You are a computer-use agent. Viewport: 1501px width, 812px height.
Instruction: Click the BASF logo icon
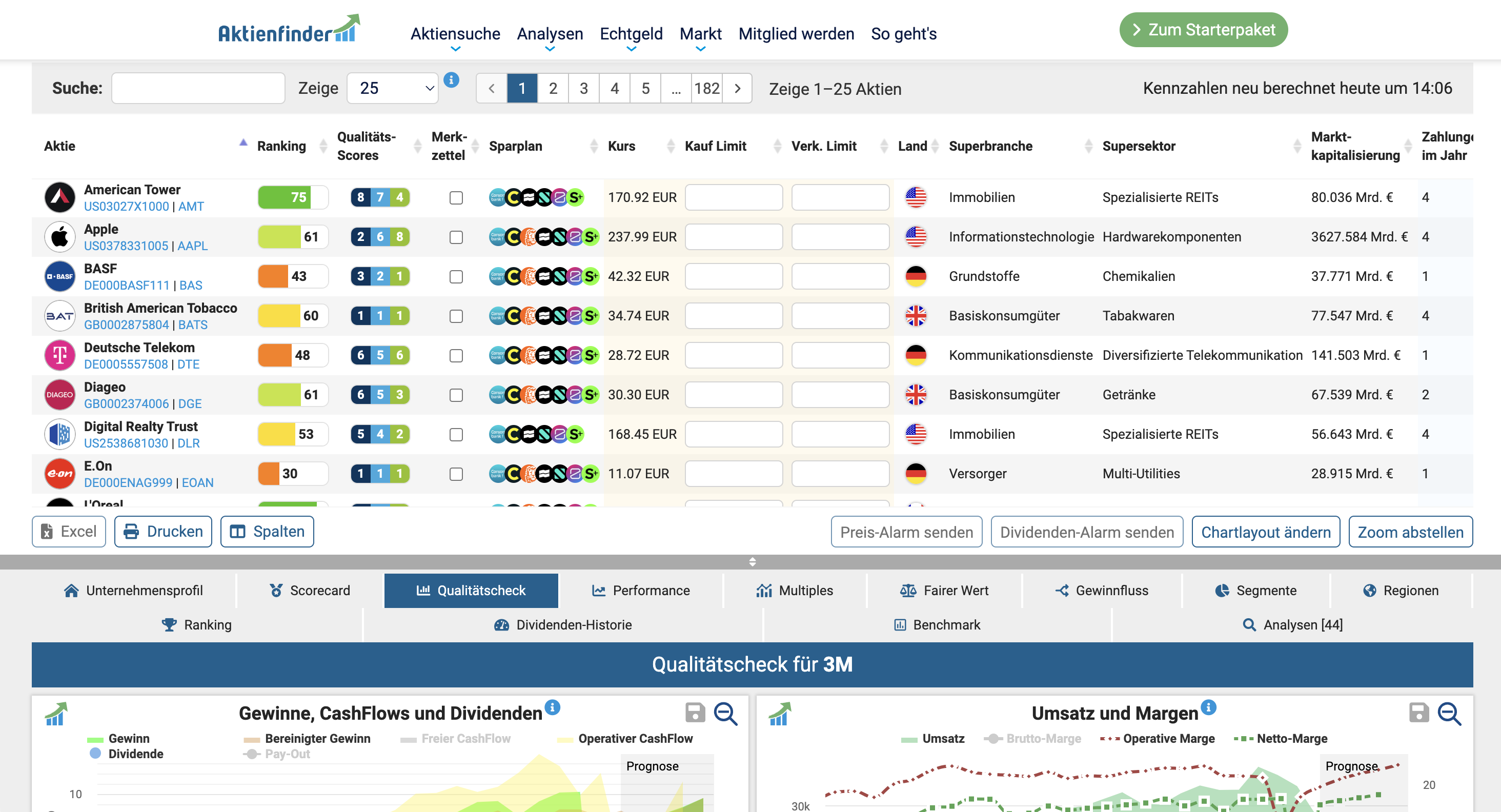pyautogui.click(x=60, y=277)
